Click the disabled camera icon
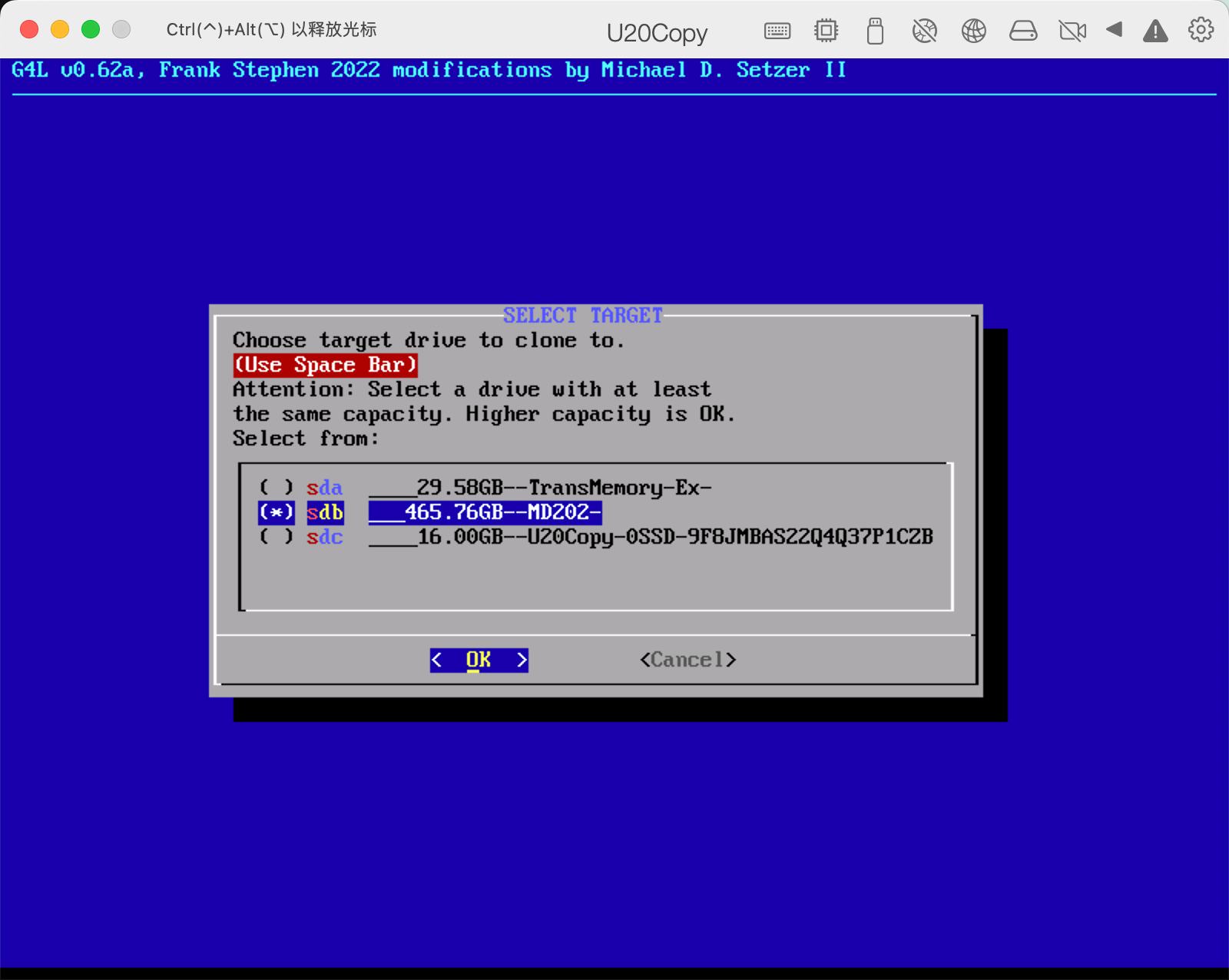 point(1072,30)
